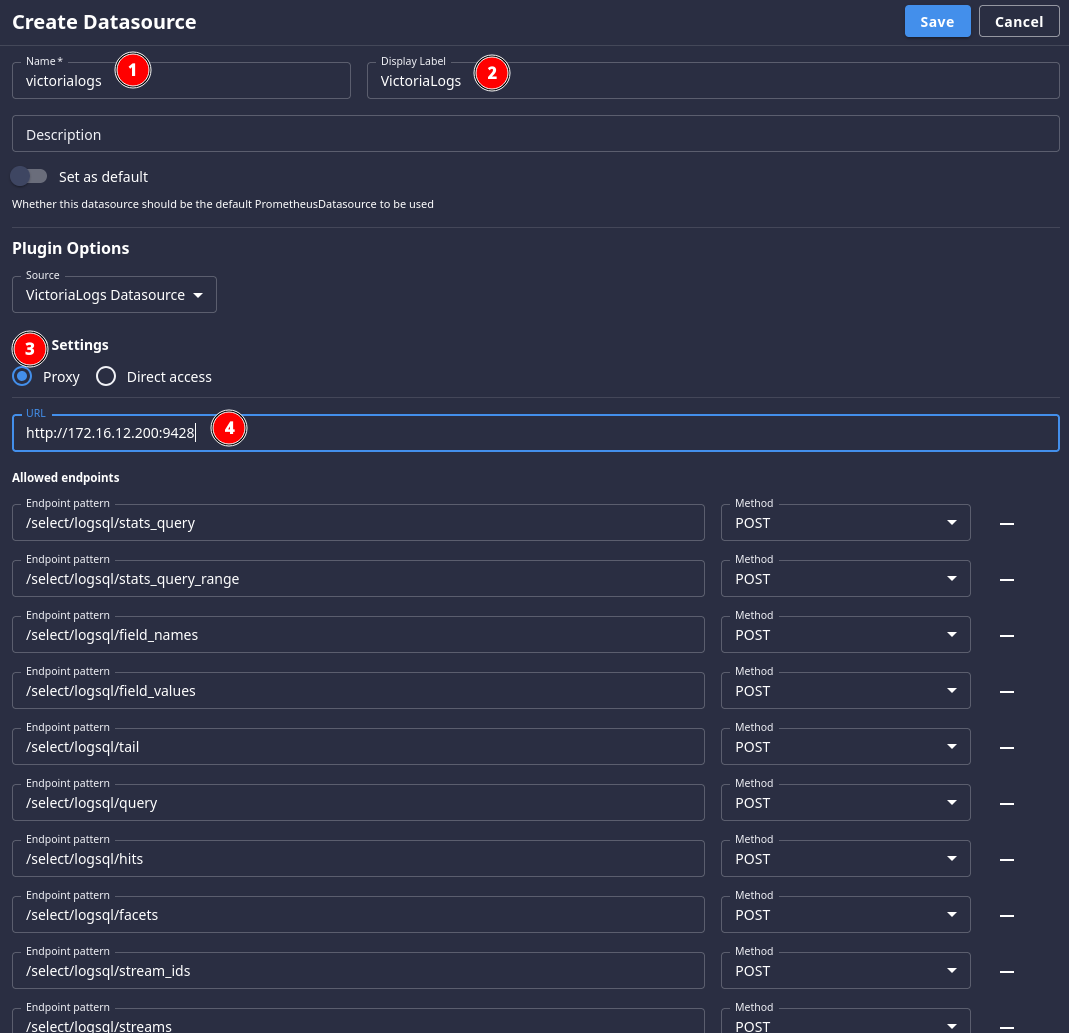
Task: Remove the /select/logsql/facets endpoint row
Action: click(x=1006, y=914)
